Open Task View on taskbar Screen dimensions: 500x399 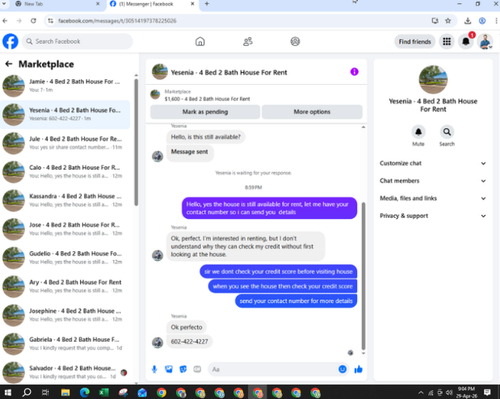click(x=46, y=392)
